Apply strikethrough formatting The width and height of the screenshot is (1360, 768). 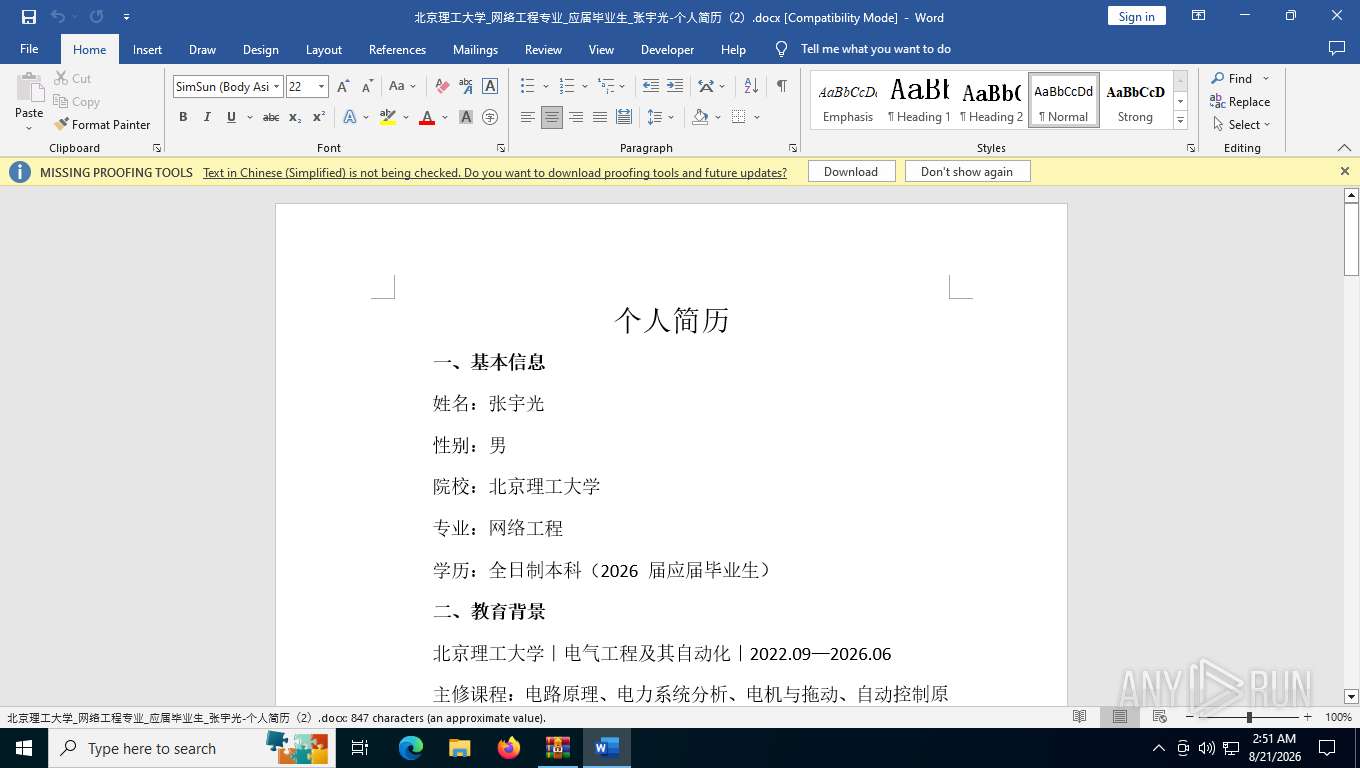pos(271,118)
